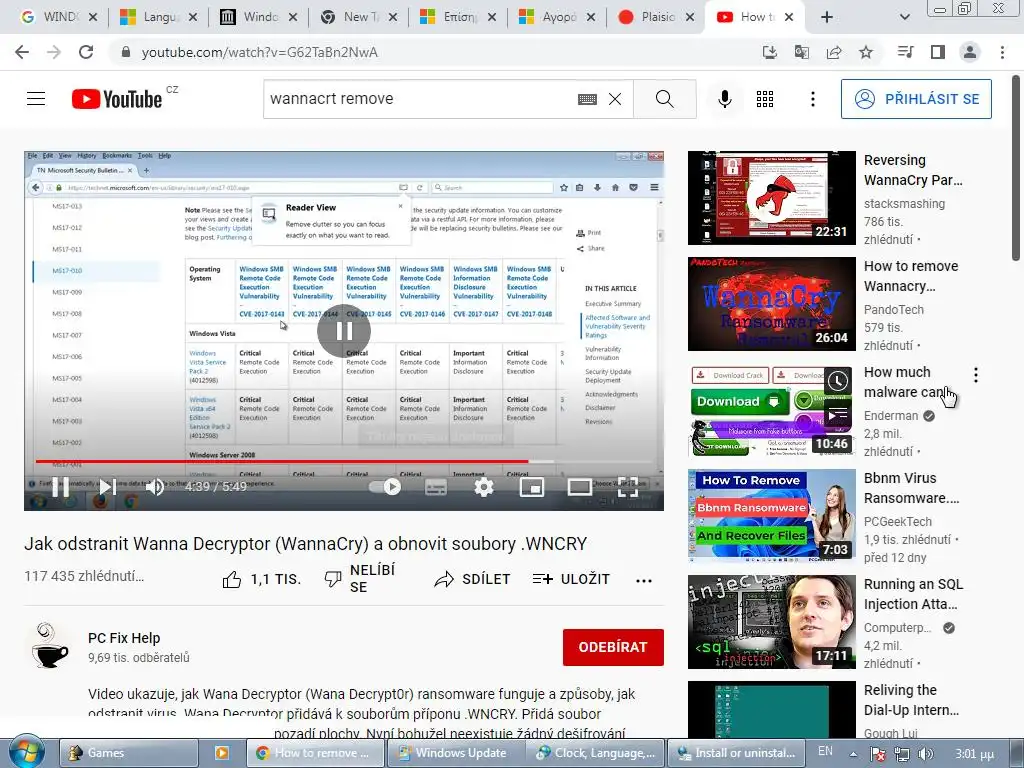Open menu for How much malware video
Viewport: 1024px width, 768px height.
click(976, 375)
